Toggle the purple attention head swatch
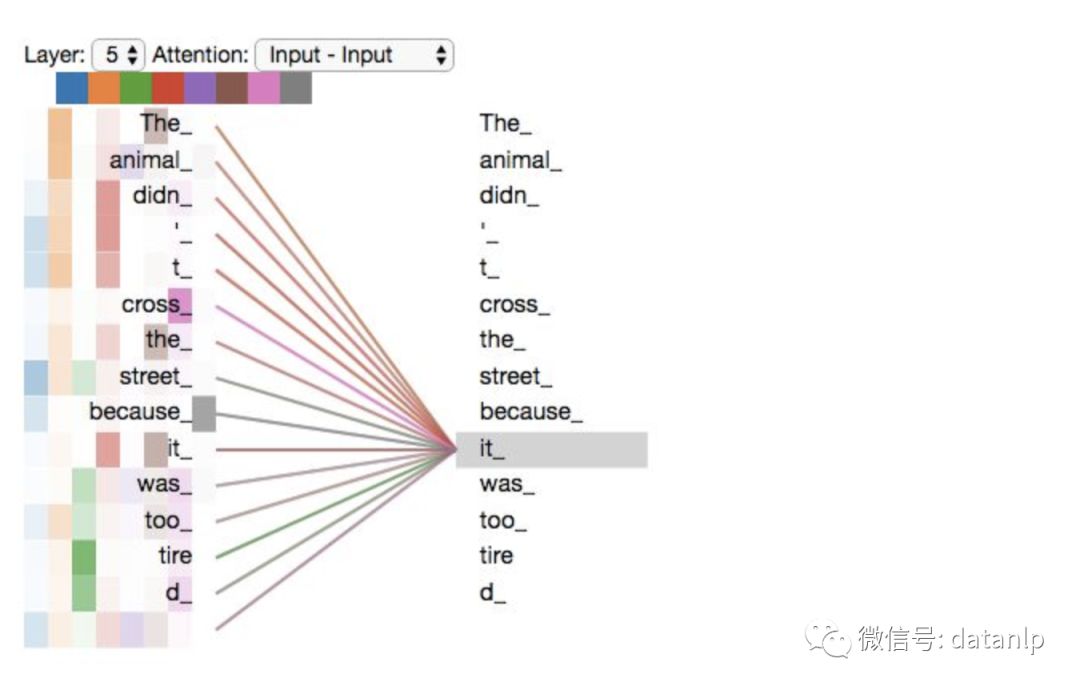 200,88
